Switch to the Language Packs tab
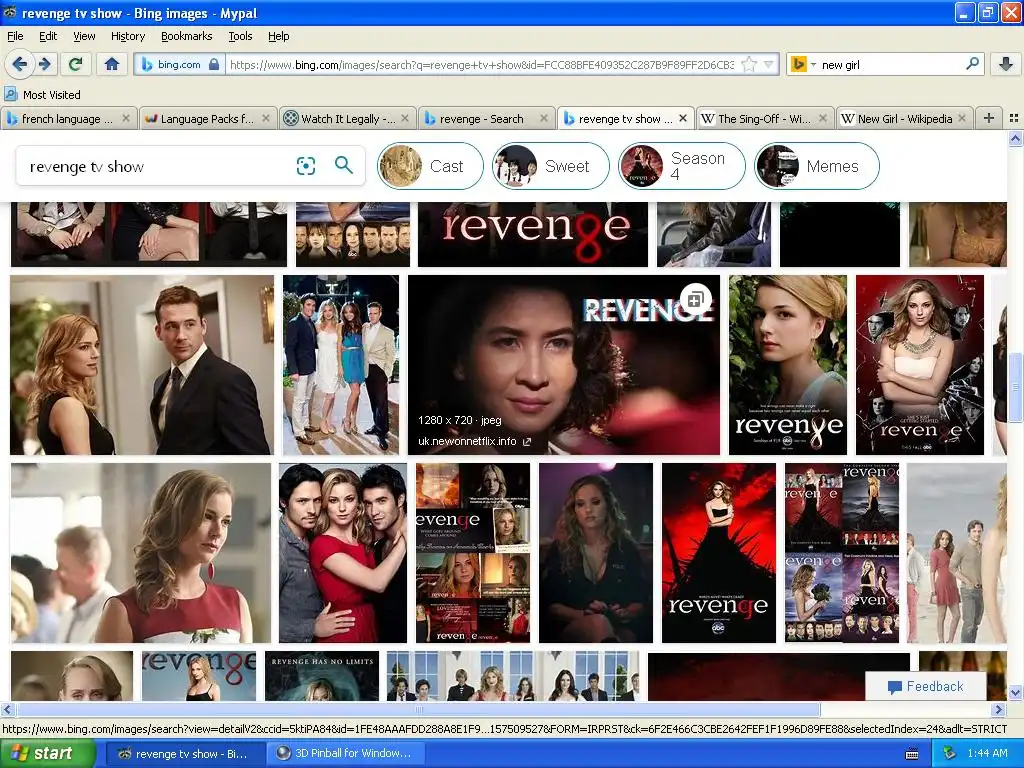 tap(208, 118)
